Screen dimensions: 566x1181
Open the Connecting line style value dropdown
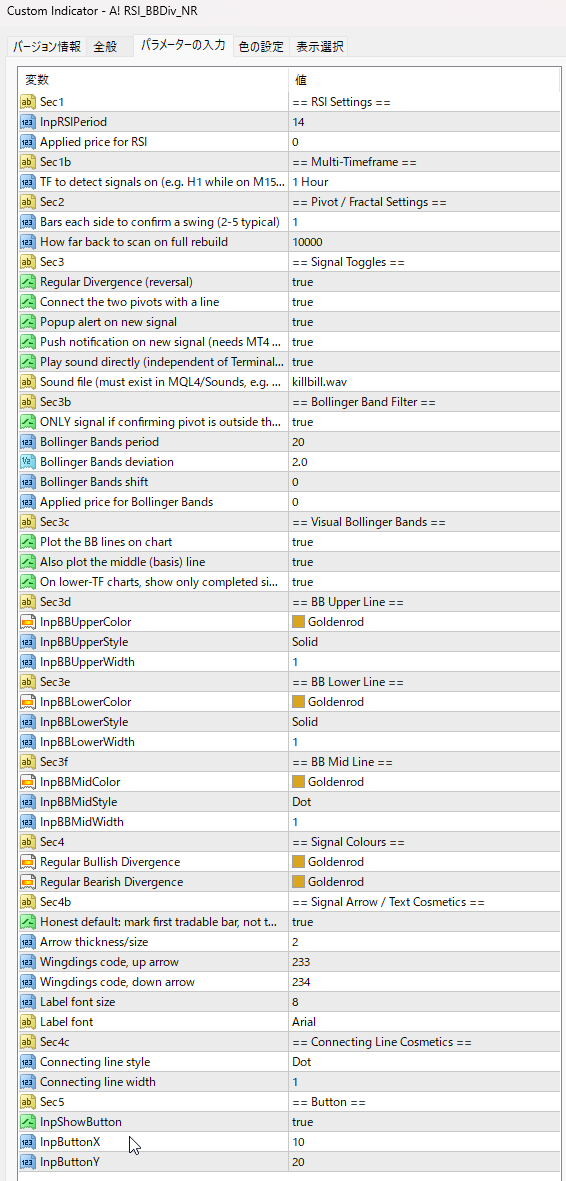click(x=424, y=1062)
